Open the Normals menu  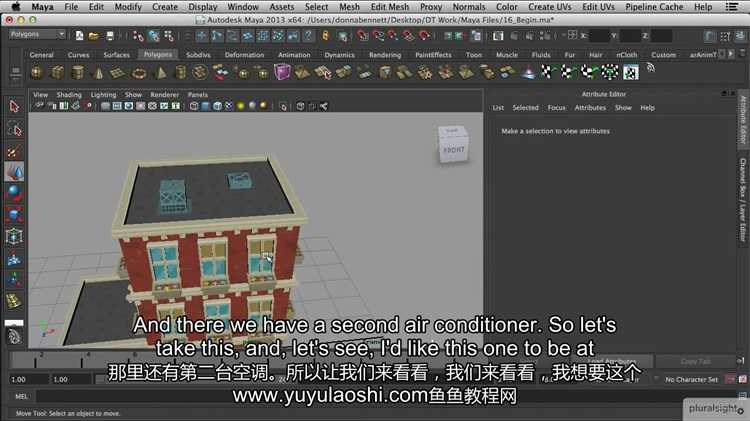click(x=469, y=7)
